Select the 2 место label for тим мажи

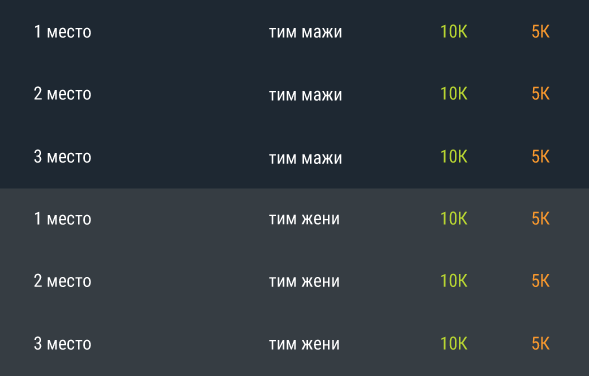click(63, 94)
